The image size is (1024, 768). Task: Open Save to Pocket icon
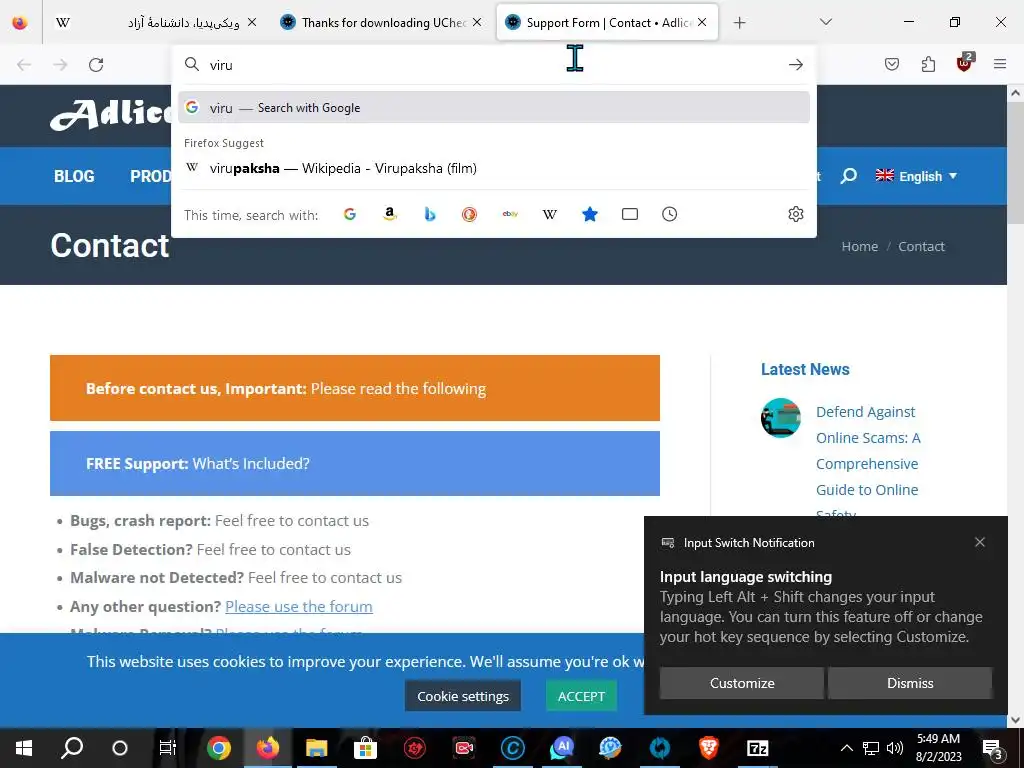tap(891, 64)
